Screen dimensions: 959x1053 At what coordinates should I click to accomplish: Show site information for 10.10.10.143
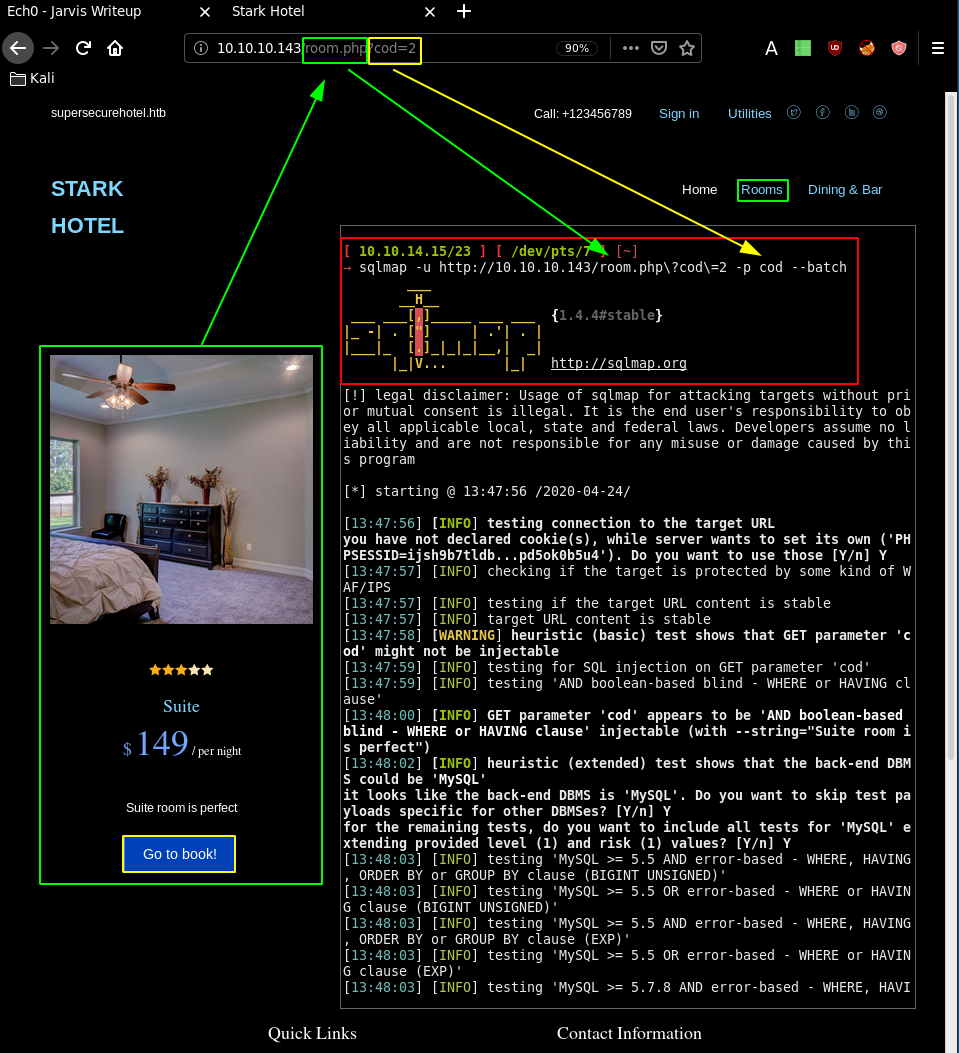pos(200,48)
